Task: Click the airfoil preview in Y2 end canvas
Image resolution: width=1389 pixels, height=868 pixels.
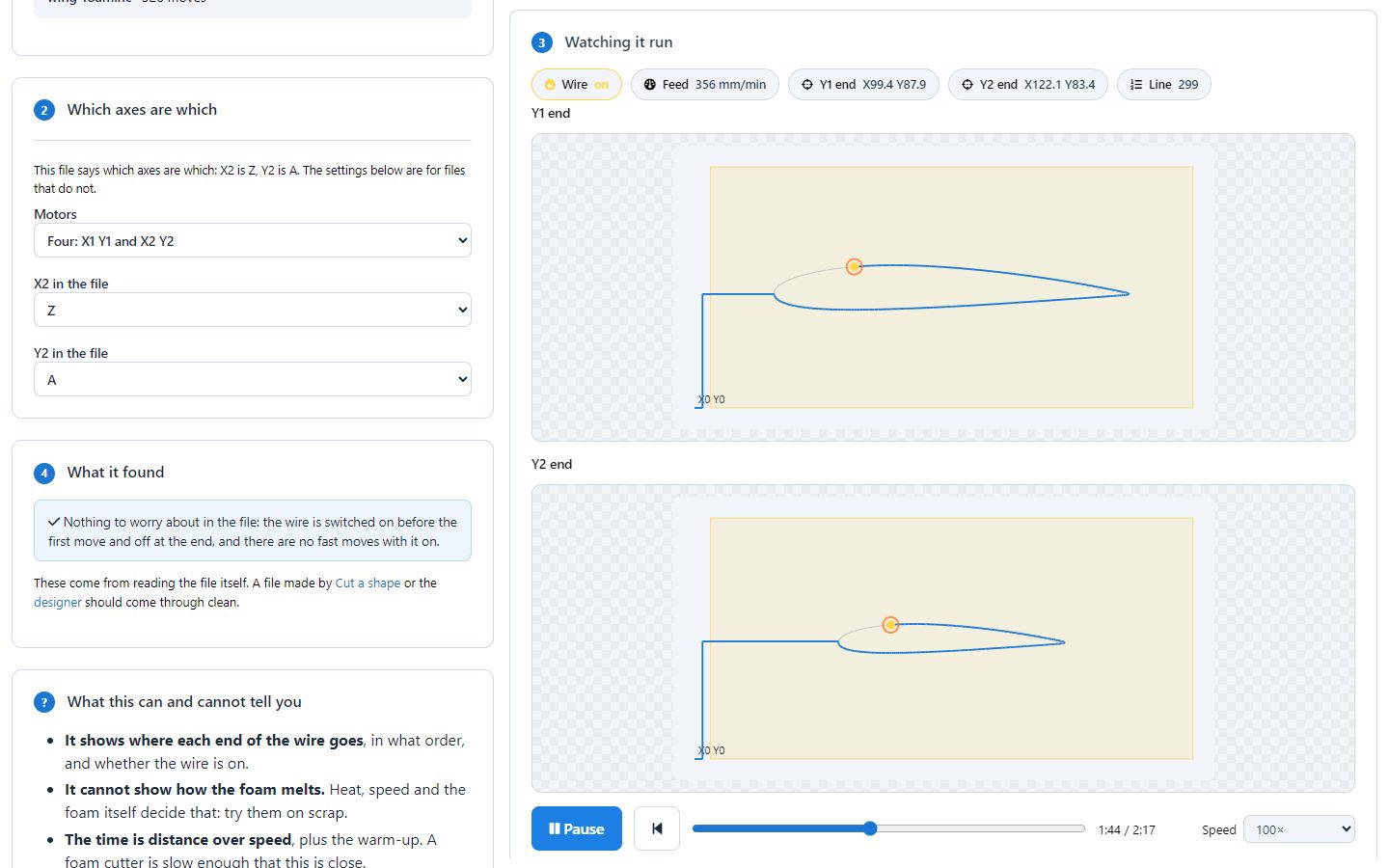Action: (x=951, y=638)
